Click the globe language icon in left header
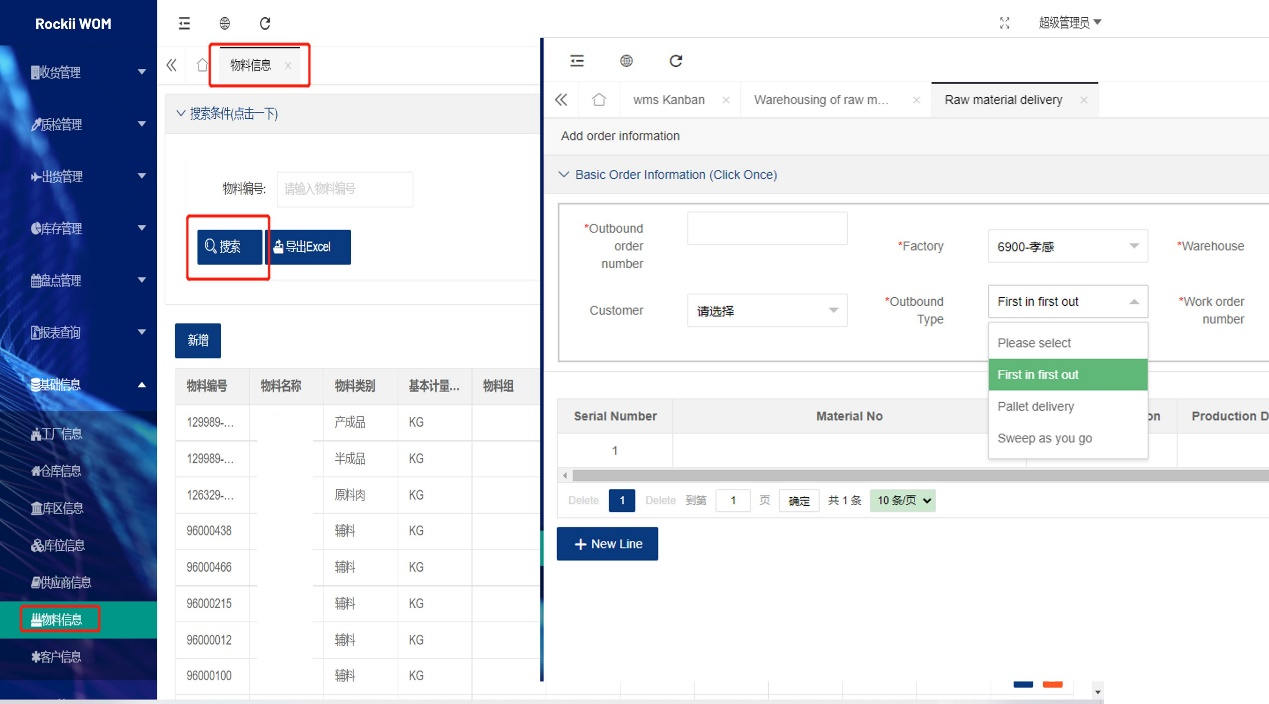 225,23
